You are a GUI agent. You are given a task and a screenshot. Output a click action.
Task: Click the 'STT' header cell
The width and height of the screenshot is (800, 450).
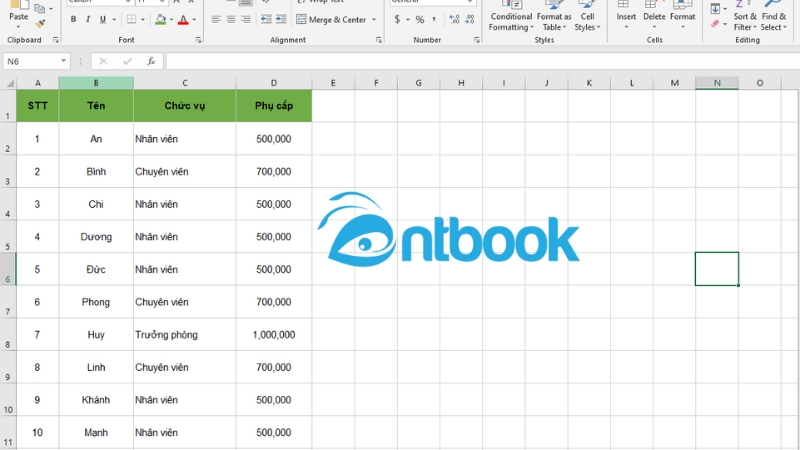pyautogui.click(x=37, y=106)
